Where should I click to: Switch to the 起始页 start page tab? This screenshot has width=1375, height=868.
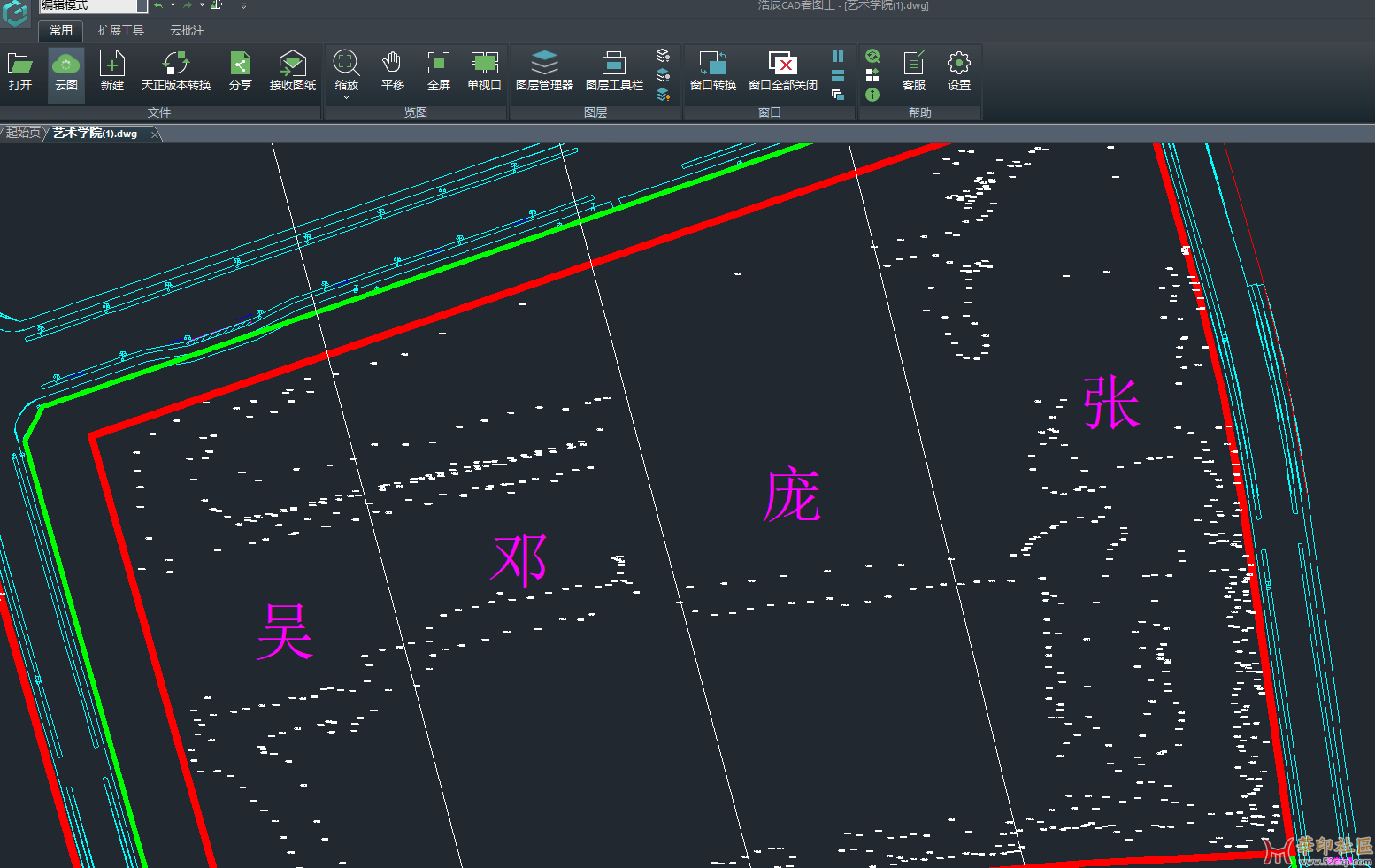(x=22, y=133)
